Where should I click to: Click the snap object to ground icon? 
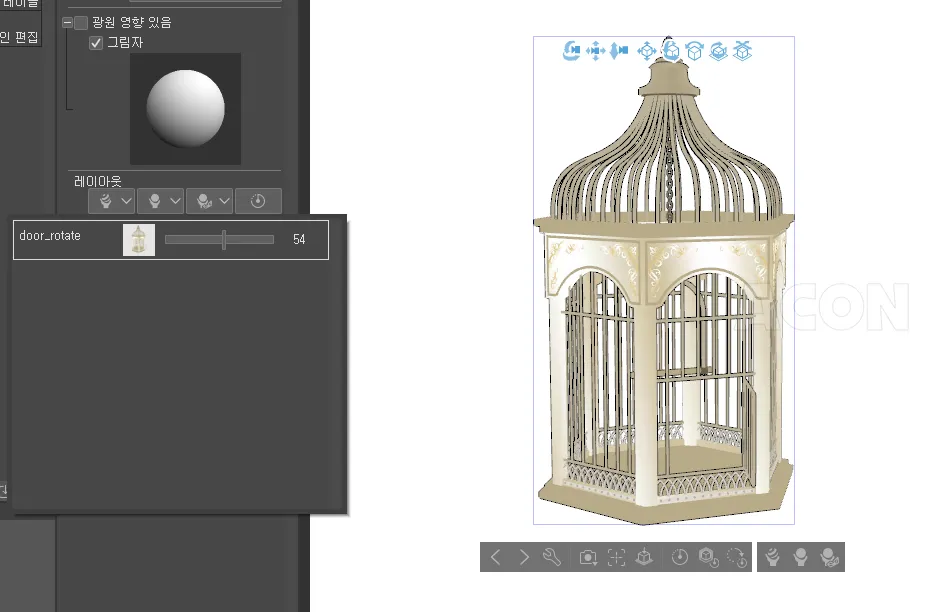click(742, 51)
